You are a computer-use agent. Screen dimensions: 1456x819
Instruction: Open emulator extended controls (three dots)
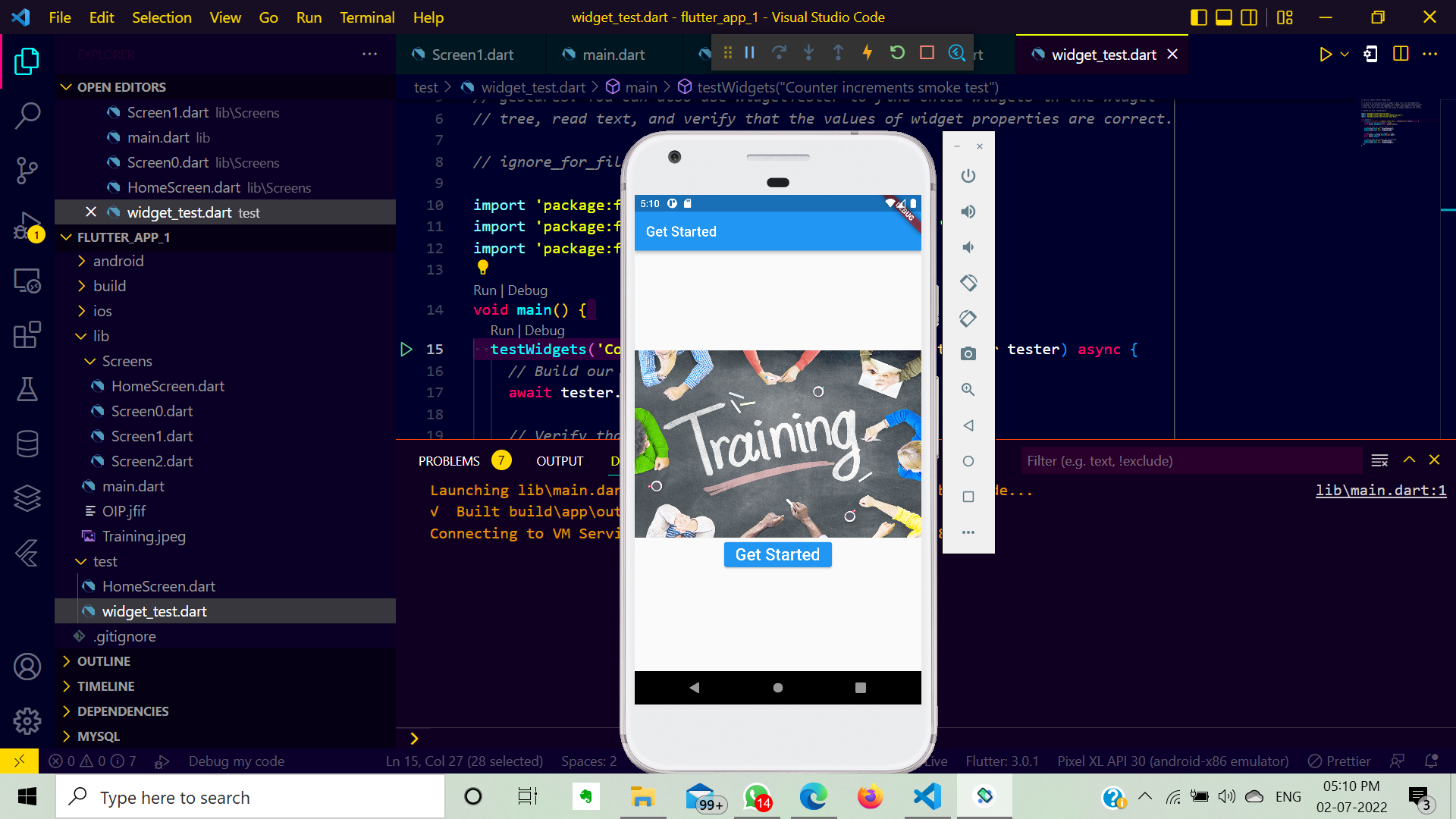click(x=968, y=532)
